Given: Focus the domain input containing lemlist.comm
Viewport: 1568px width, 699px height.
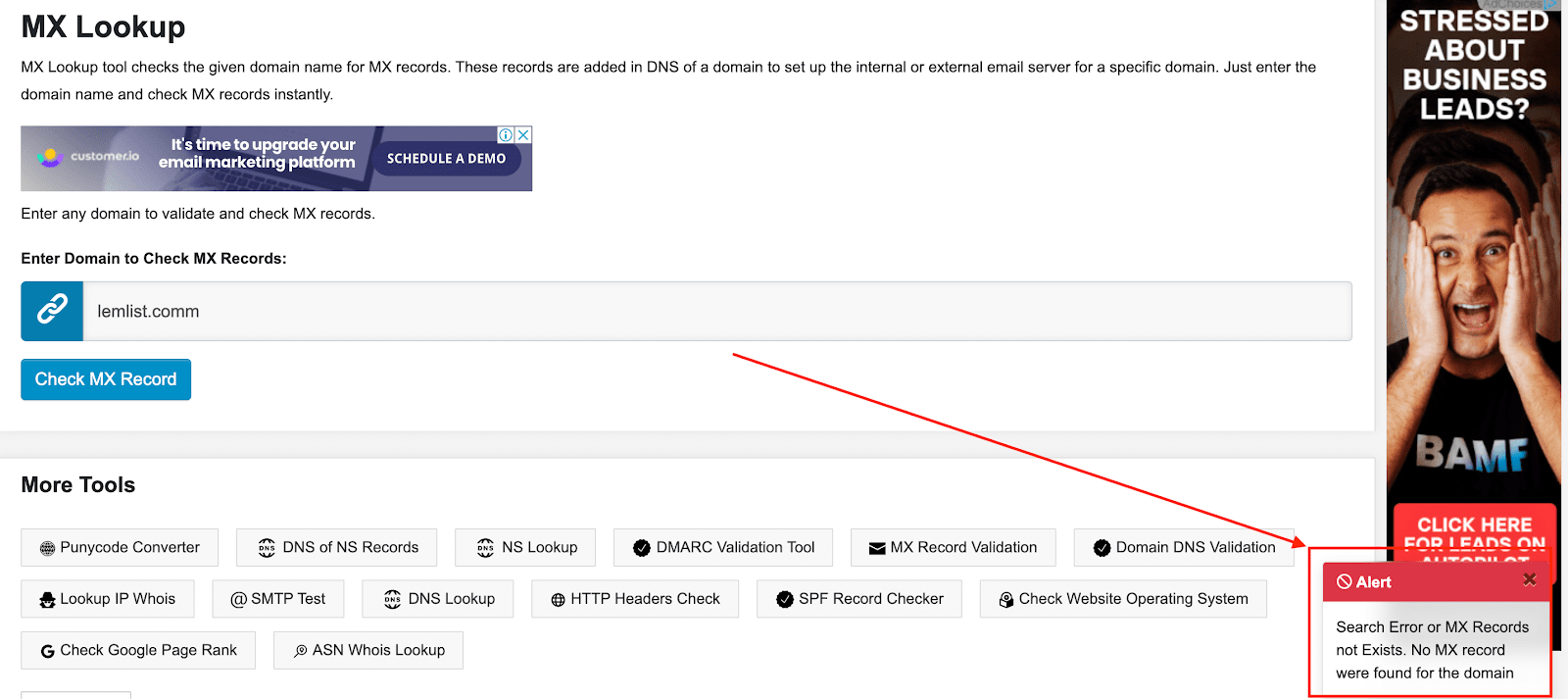Looking at the screenshot, I should coord(717,312).
